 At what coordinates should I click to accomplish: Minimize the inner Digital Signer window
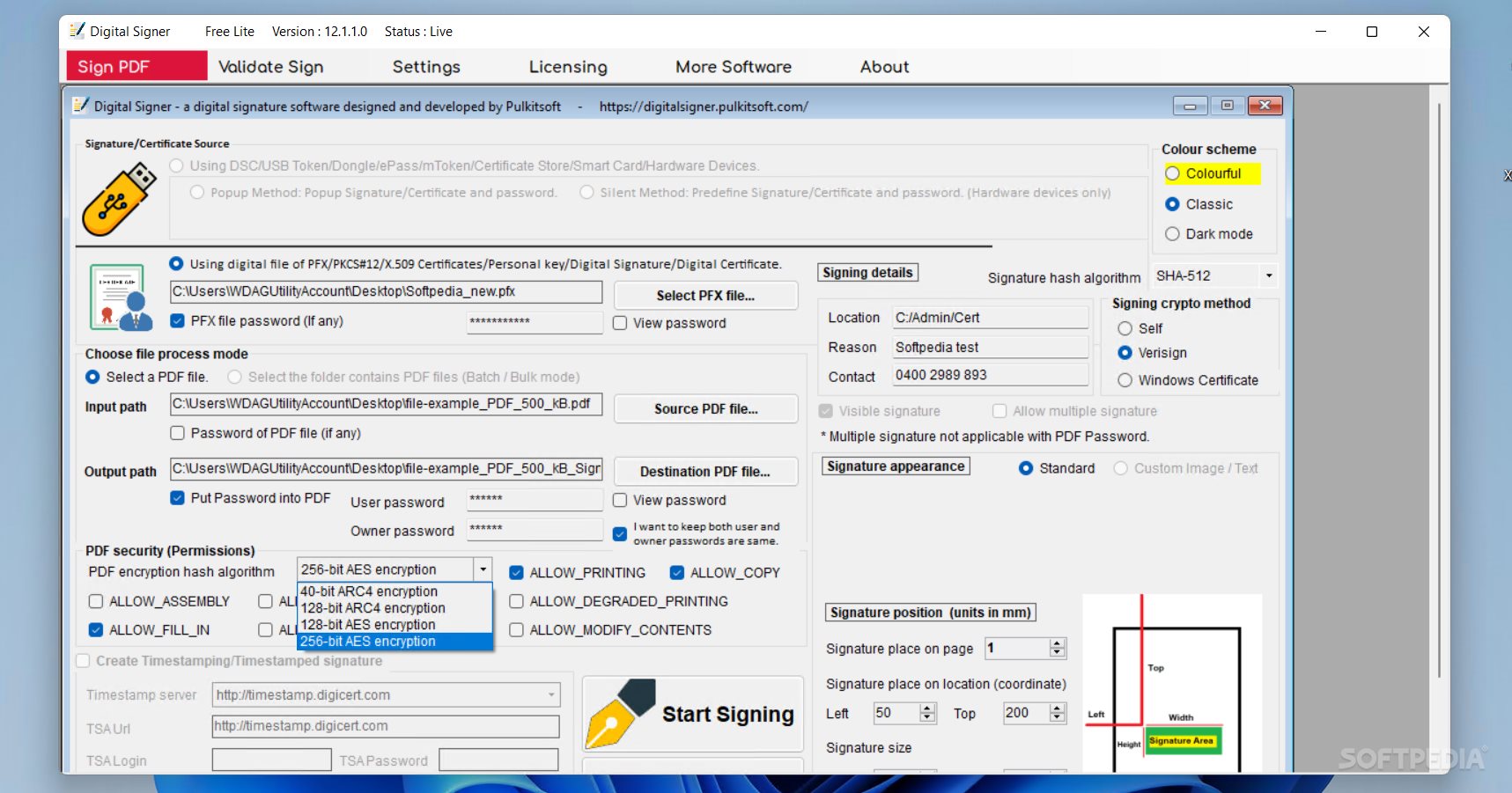point(1190,106)
